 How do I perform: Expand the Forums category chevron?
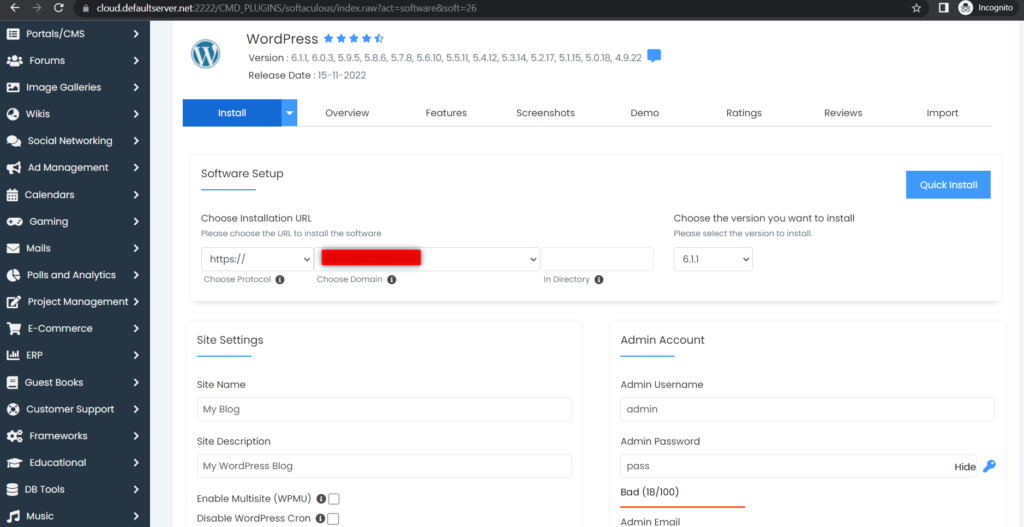pos(136,61)
